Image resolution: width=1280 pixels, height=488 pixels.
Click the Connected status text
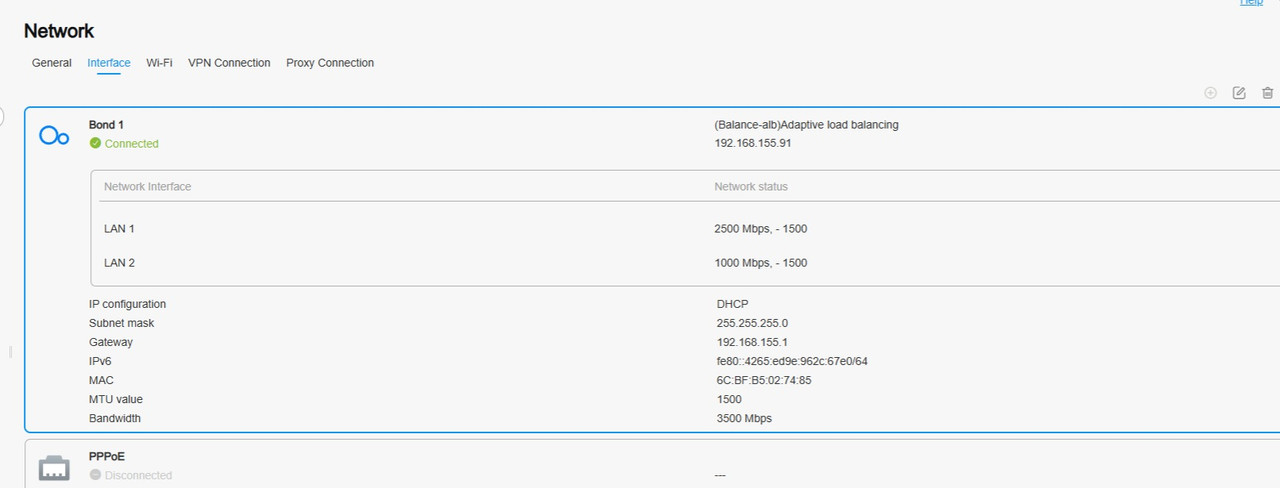pos(132,144)
